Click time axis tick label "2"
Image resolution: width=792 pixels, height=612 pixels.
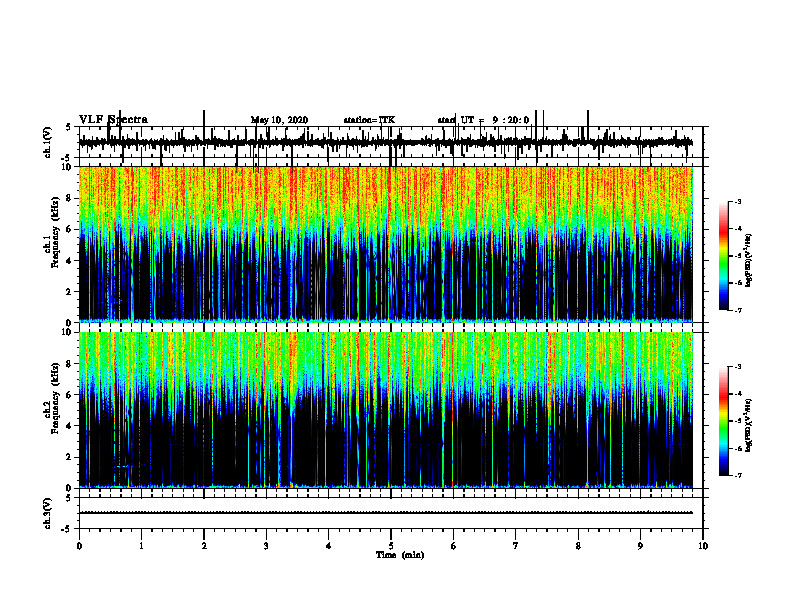(204, 546)
